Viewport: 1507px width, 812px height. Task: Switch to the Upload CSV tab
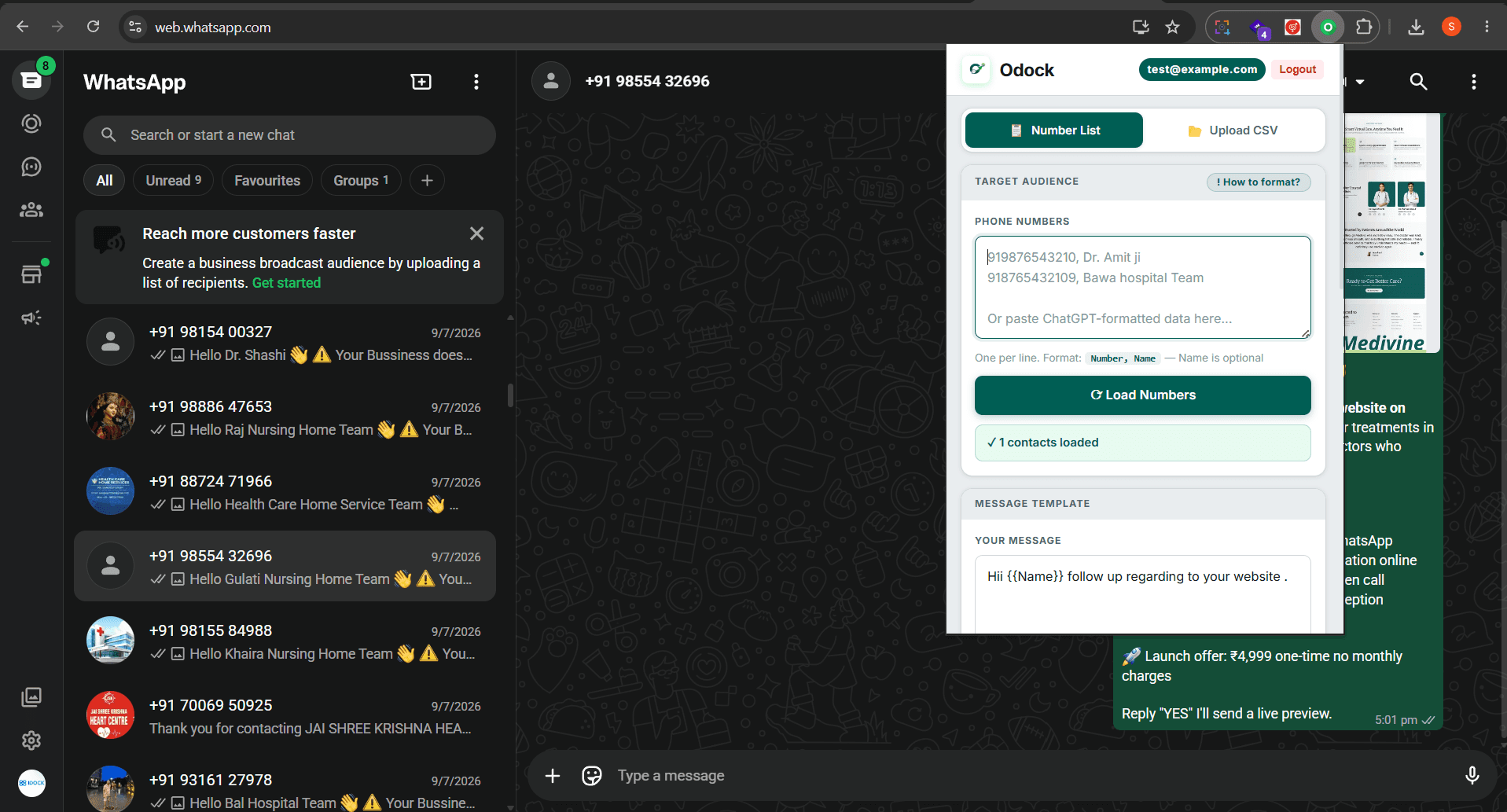[x=1233, y=130]
